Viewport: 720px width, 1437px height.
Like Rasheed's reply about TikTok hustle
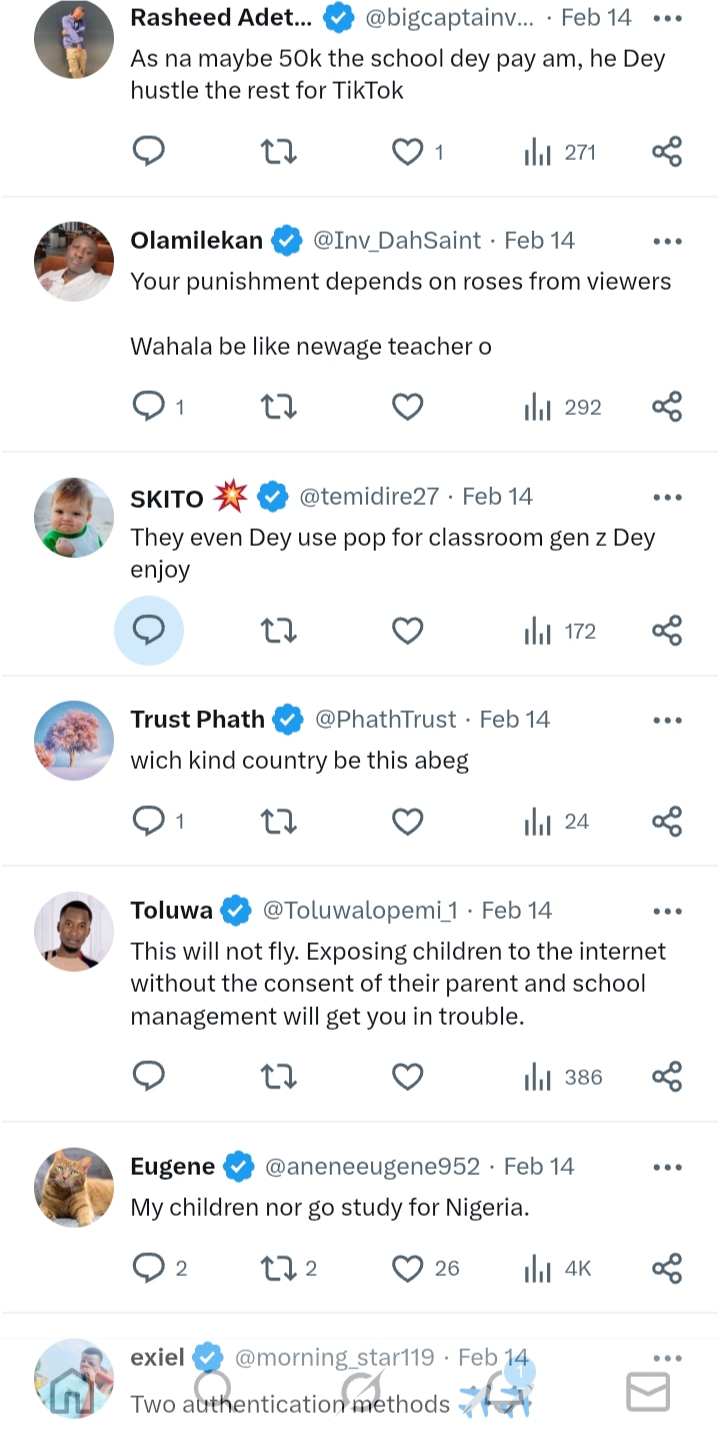click(408, 152)
